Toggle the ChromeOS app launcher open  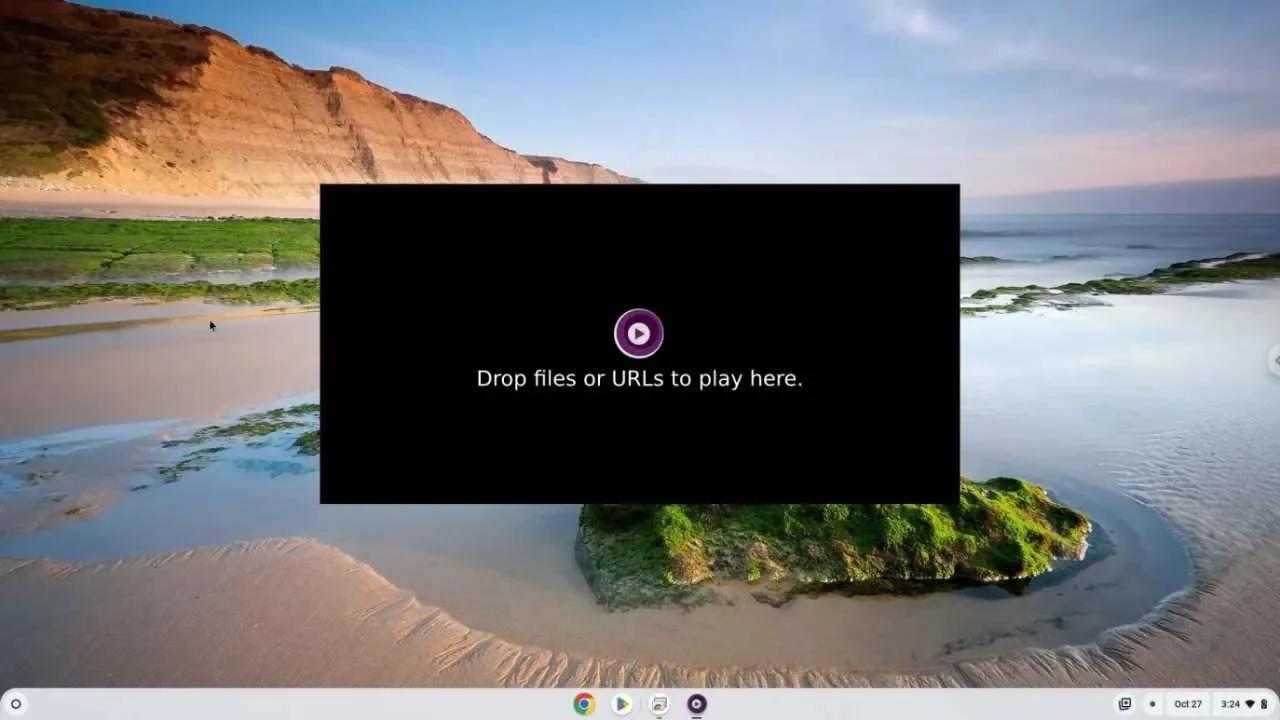14,705
